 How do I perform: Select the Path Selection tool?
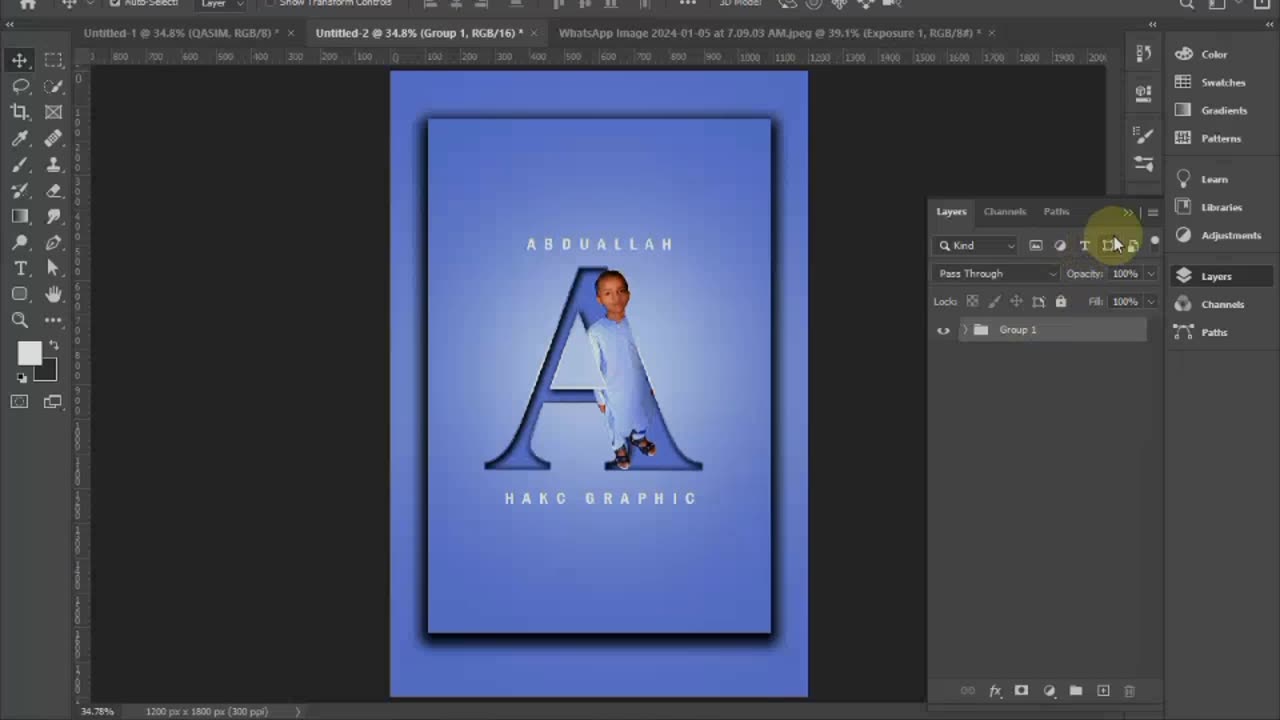[54, 268]
